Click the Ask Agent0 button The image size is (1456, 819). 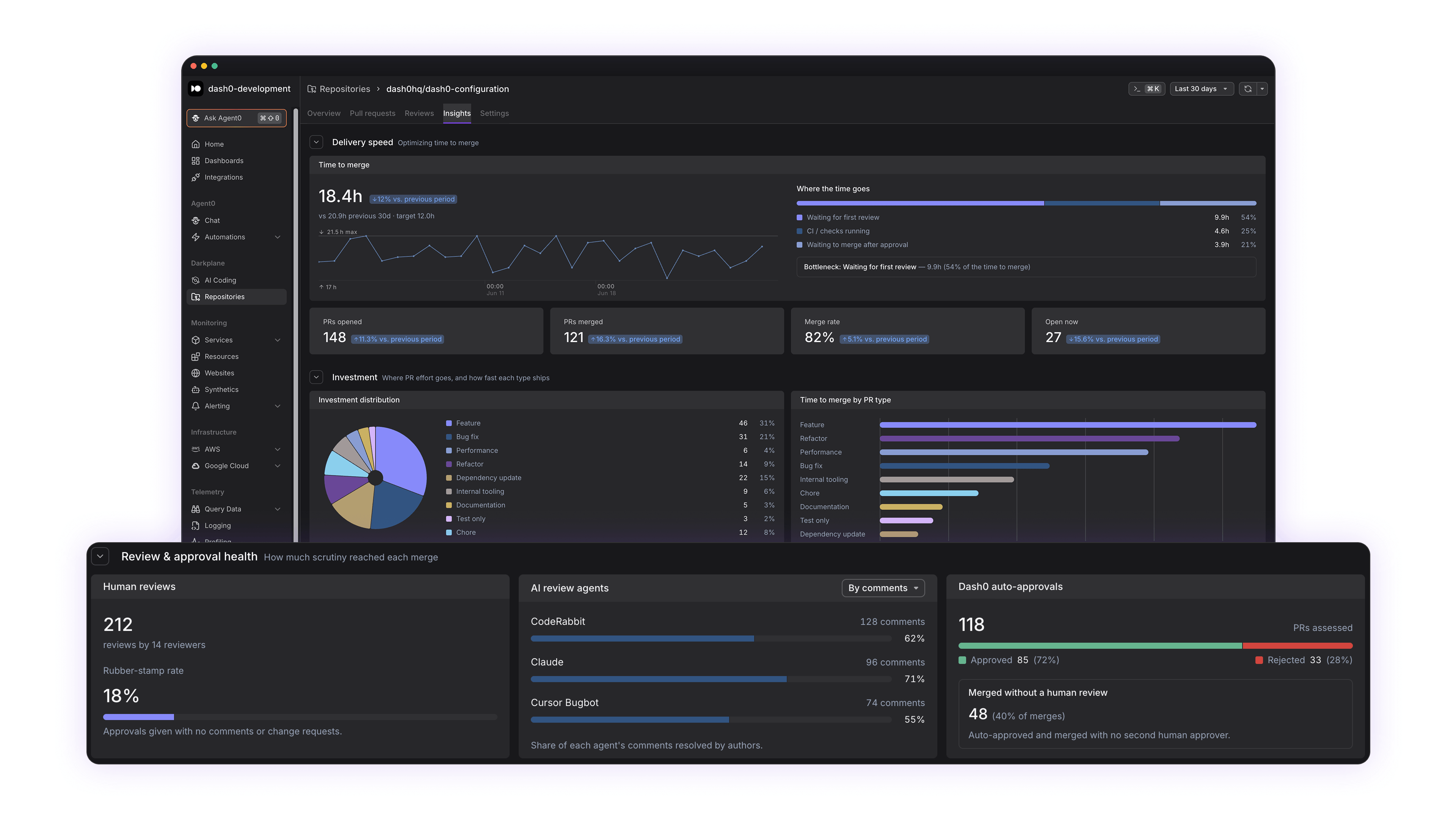236,118
